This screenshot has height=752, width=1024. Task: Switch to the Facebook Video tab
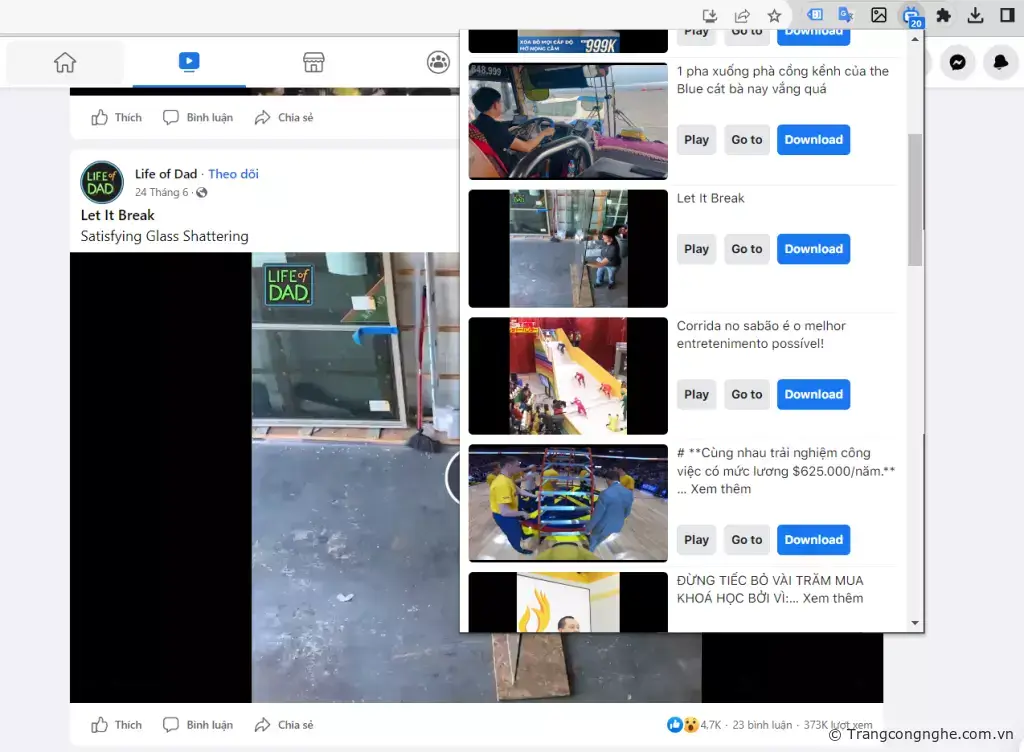(189, 63)
